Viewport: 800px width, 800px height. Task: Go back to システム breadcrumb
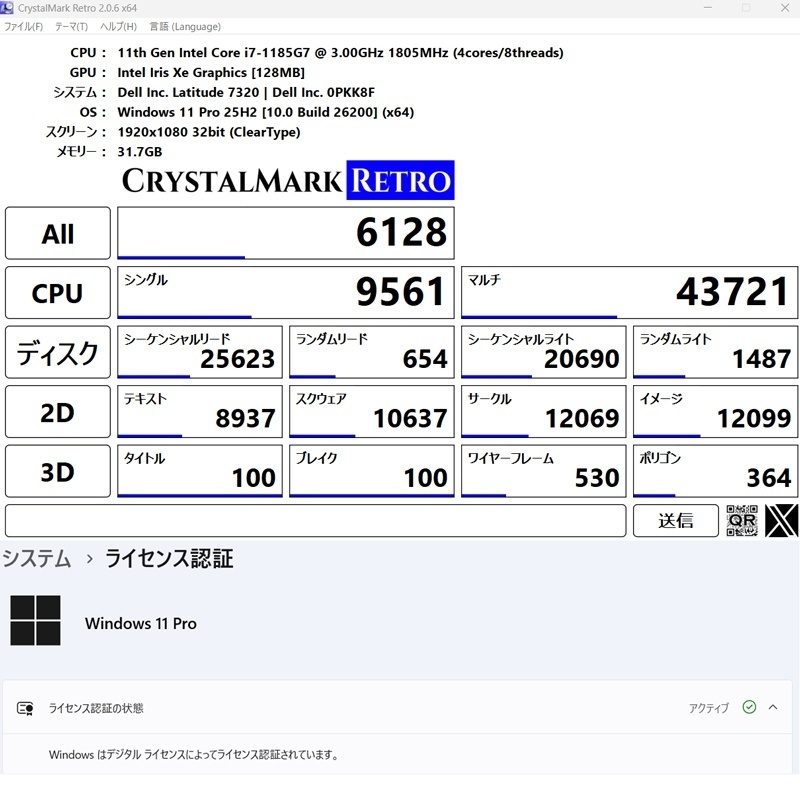36,558
